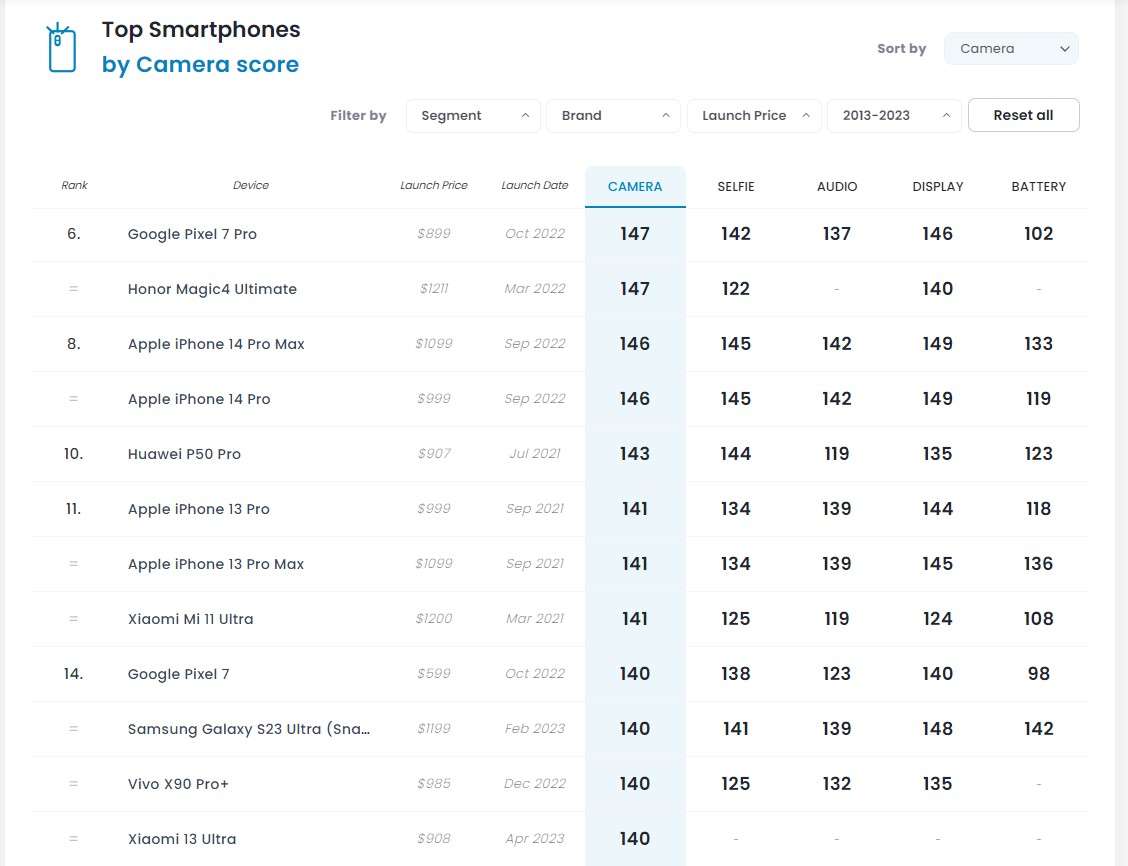The height and width of the screenshot is (866, 1128).
Task: Click Apple iPhone 14 Pro Max link
Action: click(x=216, y=344)
